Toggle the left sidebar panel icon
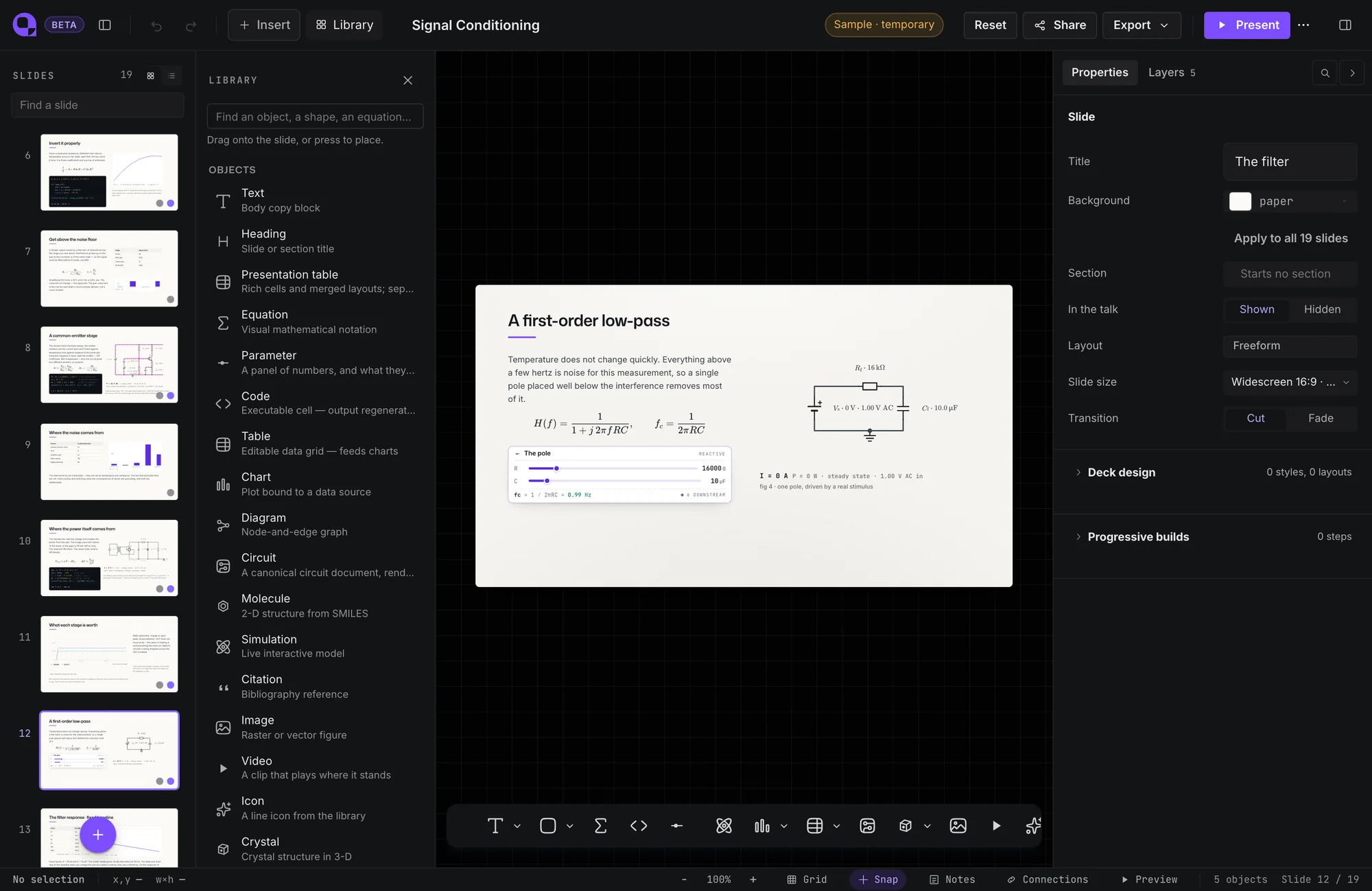This screenshot has width=1372, height=891. [105, 25]
